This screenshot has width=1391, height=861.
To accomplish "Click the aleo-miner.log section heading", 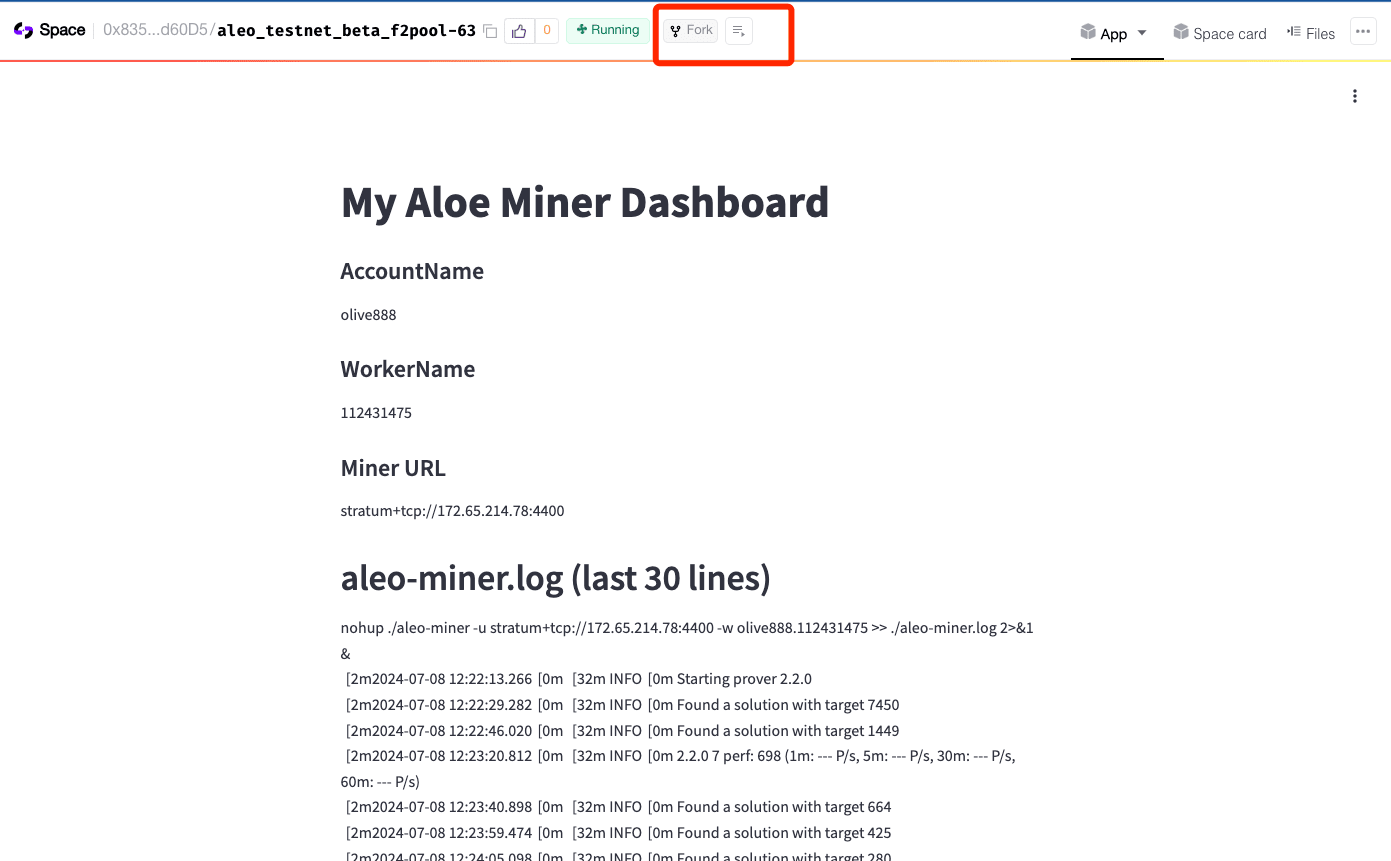I will point(555,577).
